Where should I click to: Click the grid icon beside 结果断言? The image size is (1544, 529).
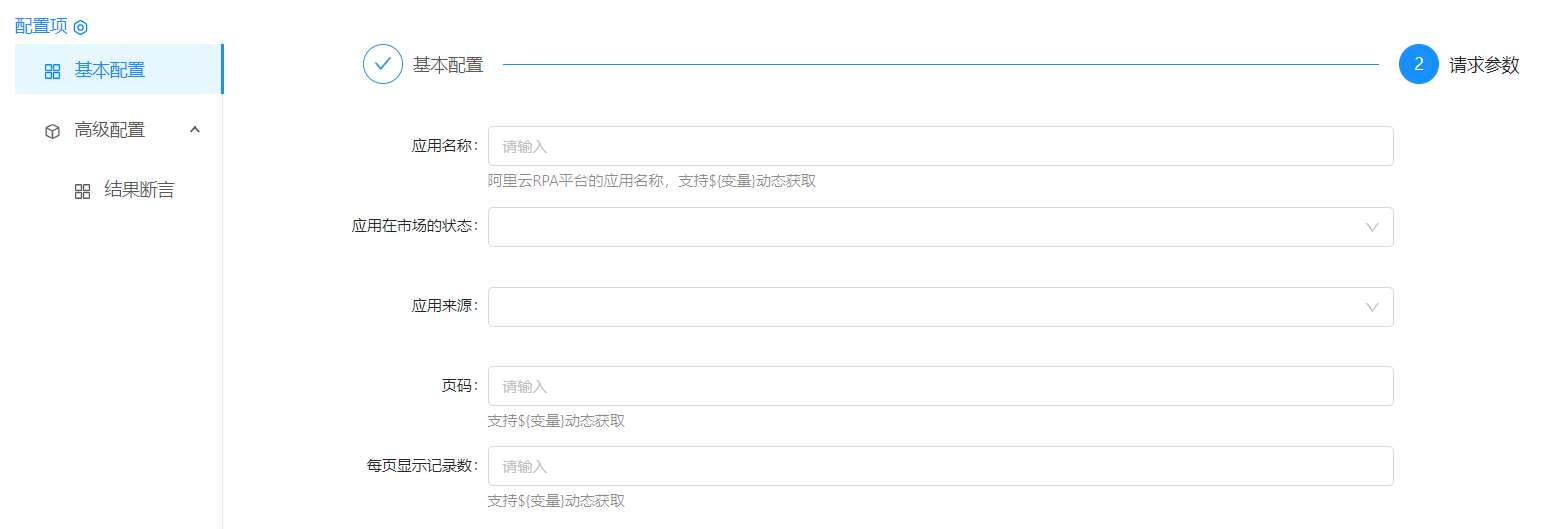click(x=83, y=191)
